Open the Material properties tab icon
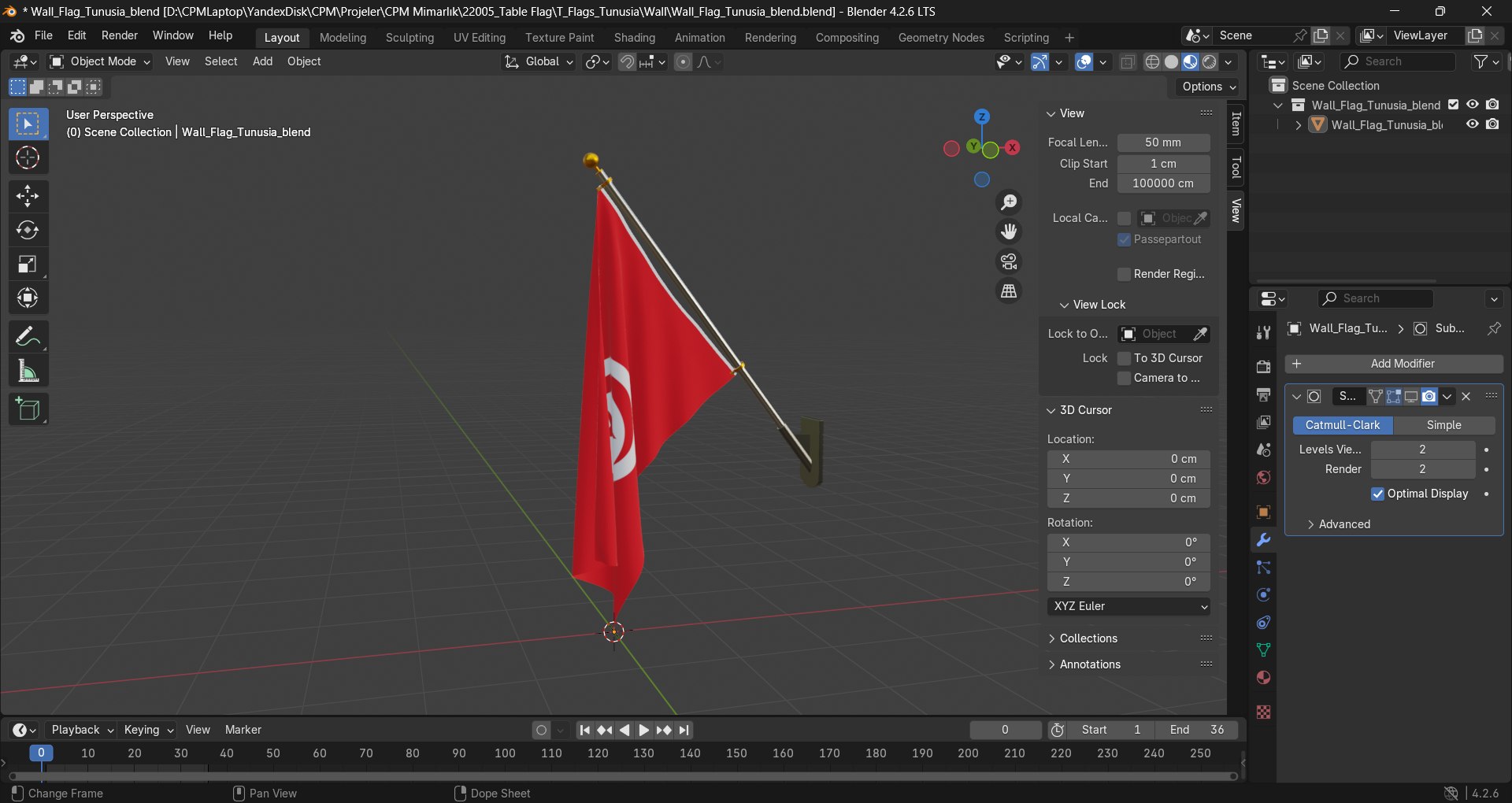 pyautogui.click(x=1263, y=678)
